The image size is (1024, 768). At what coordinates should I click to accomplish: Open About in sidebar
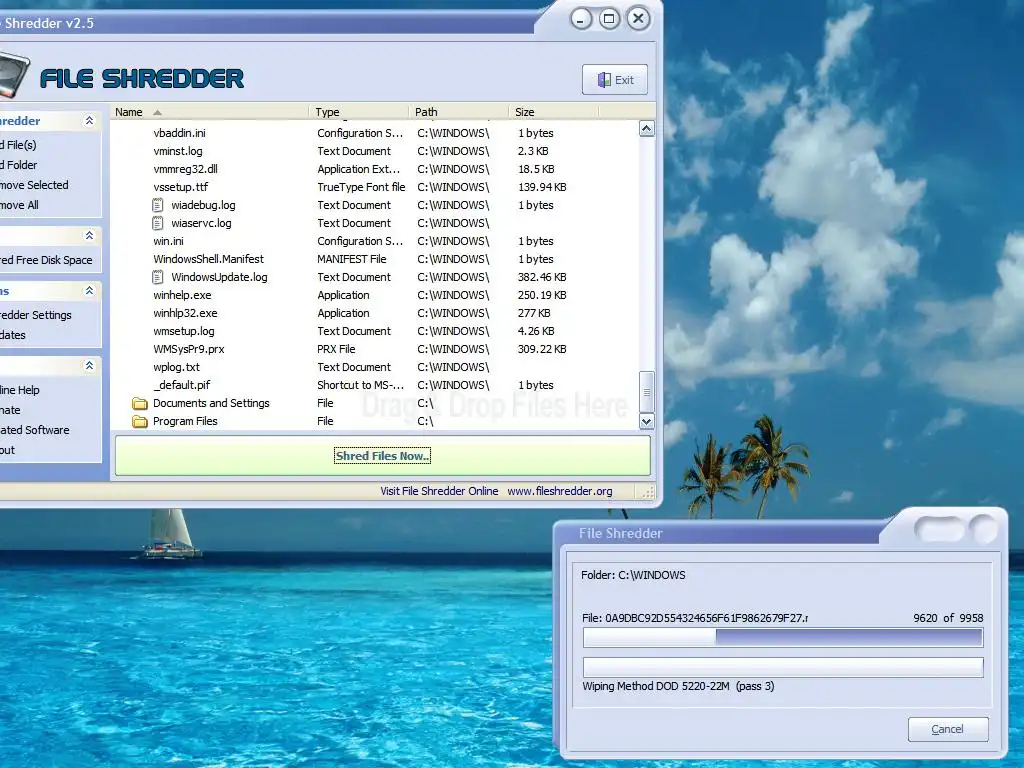[8, 450]
